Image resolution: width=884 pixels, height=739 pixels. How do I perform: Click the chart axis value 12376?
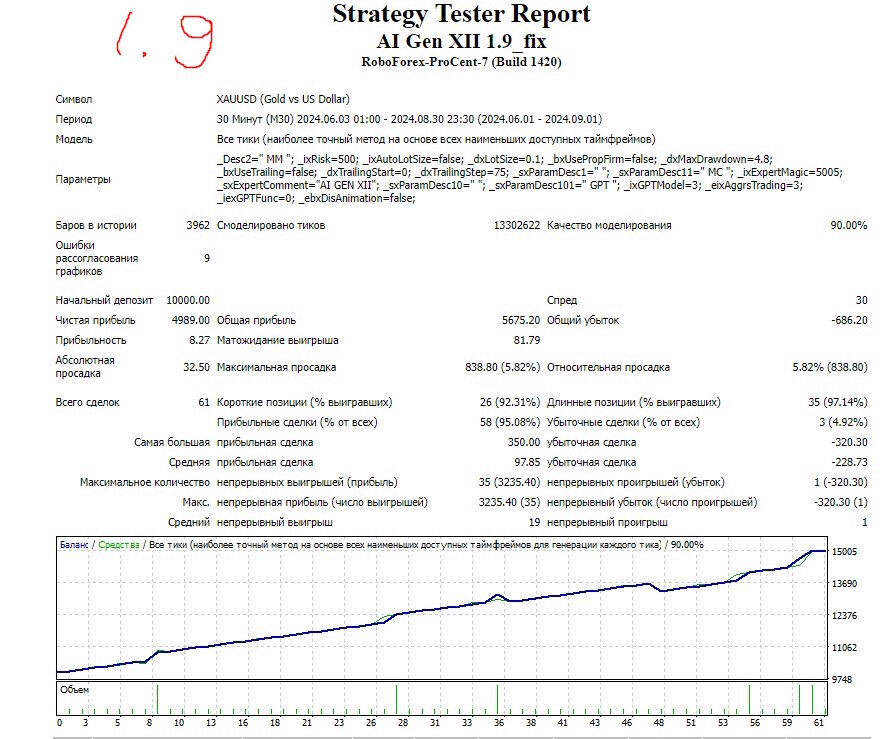pos(845,616)
